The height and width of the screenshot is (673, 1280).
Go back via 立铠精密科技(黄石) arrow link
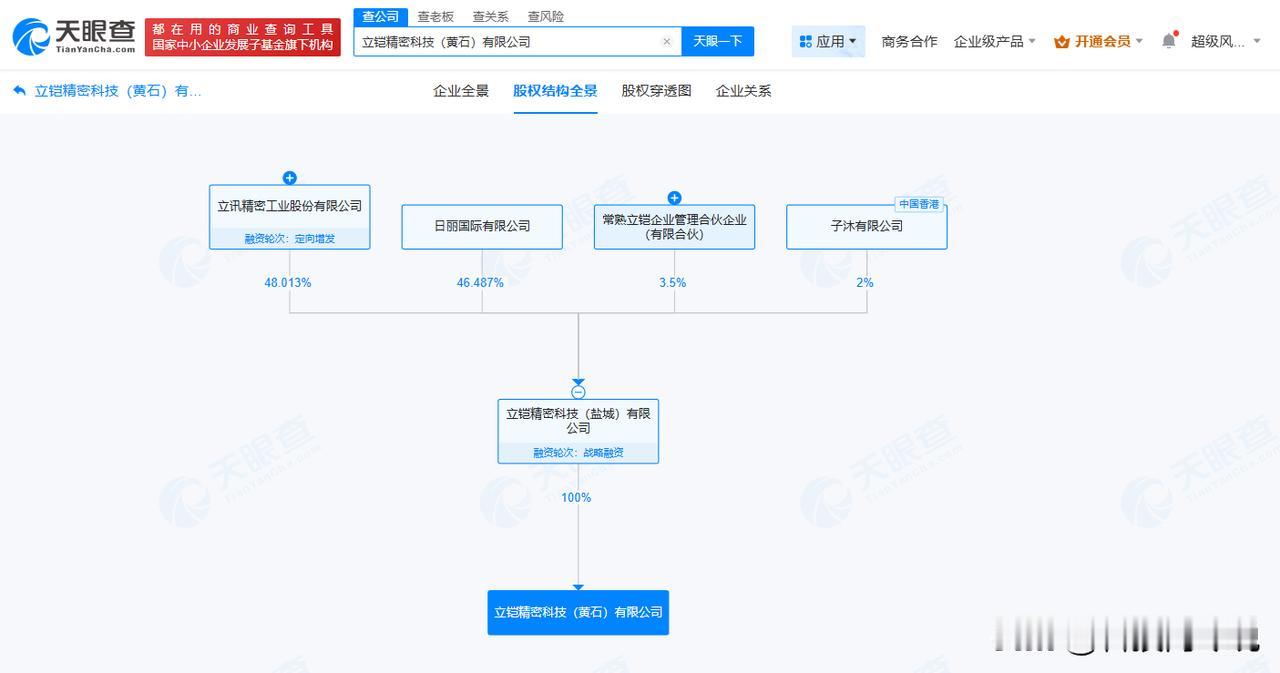107,91
